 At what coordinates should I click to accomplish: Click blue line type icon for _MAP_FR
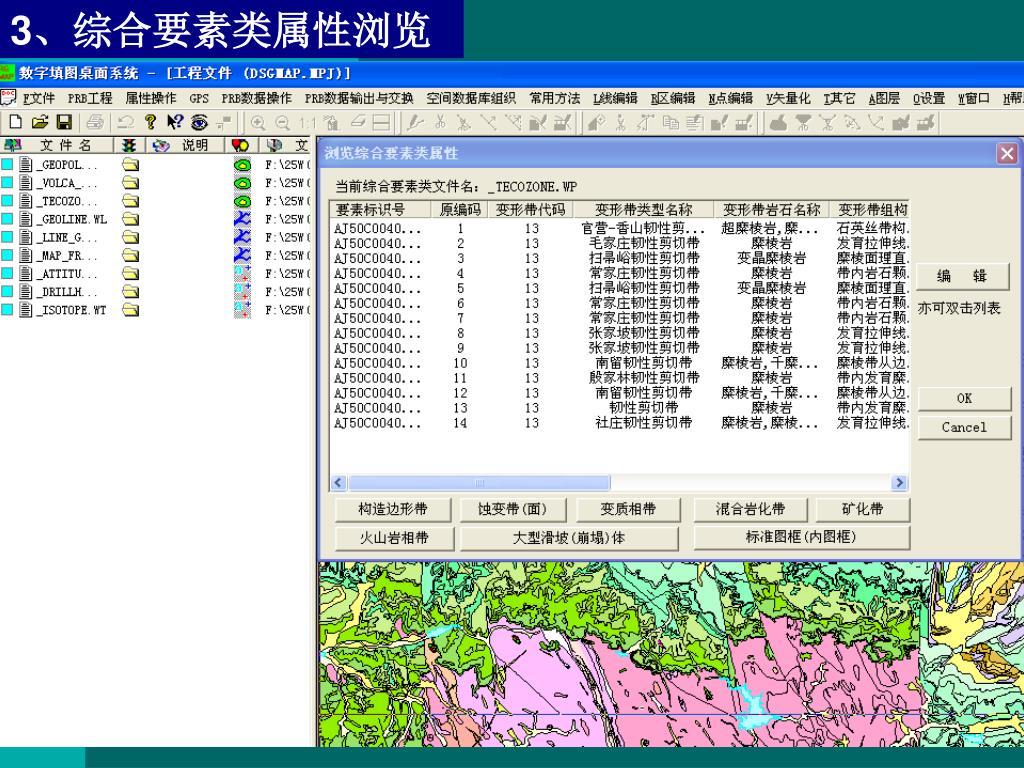point(242,255)
